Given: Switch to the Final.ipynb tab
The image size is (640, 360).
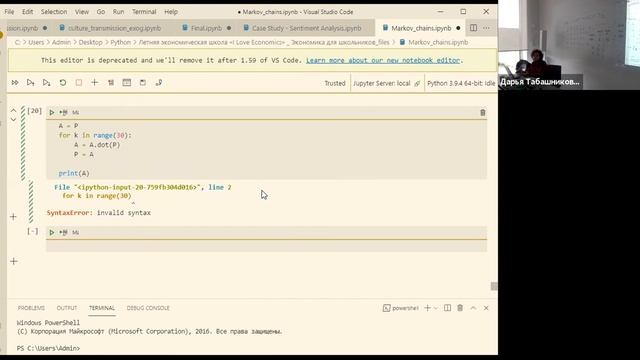Looking at the screenshot, I should [206, 28].
